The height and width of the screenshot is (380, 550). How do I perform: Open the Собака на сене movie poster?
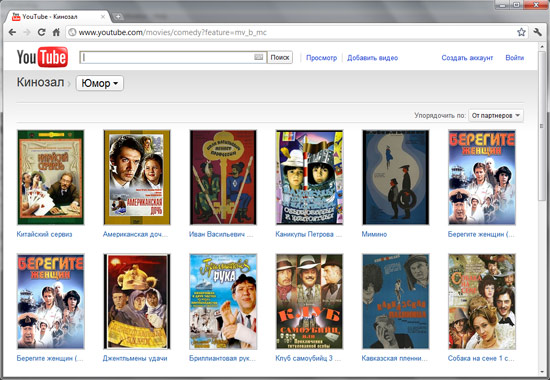click(482, 301)
